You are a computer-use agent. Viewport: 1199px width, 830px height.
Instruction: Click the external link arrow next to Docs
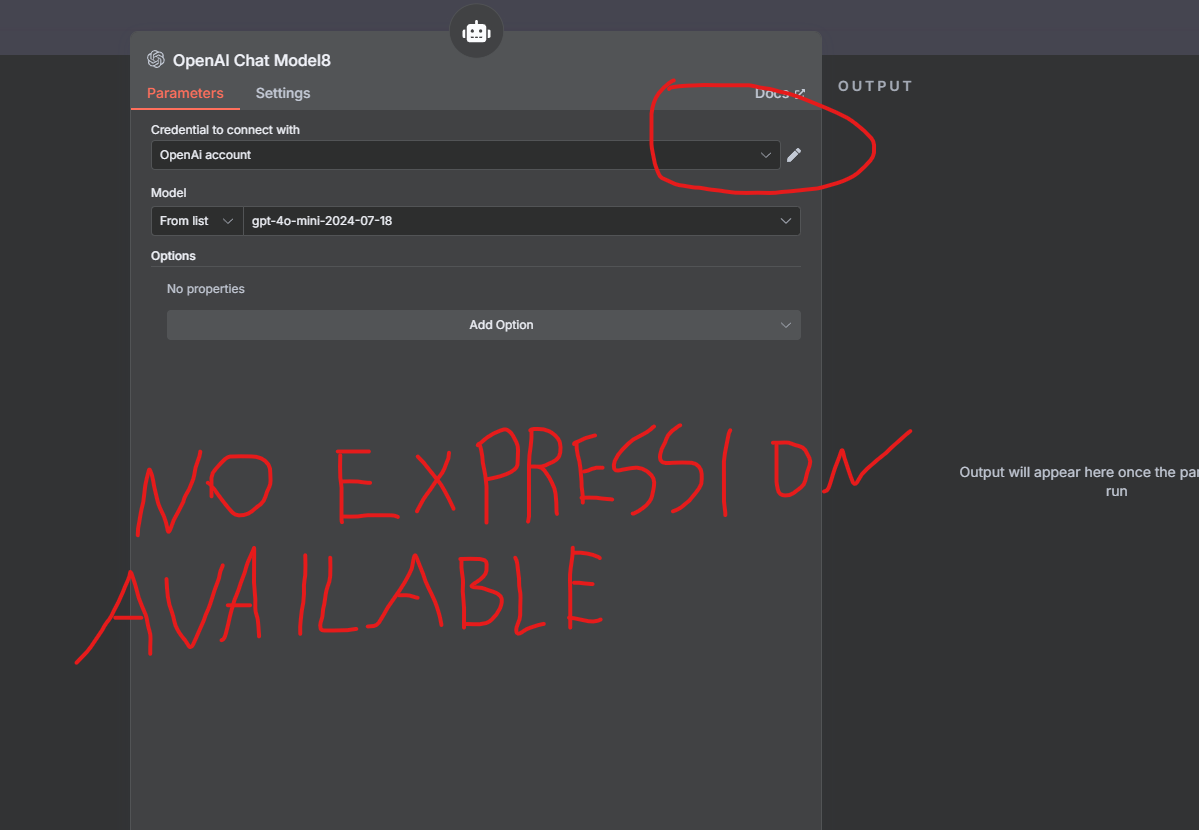(x=800, y=93)
